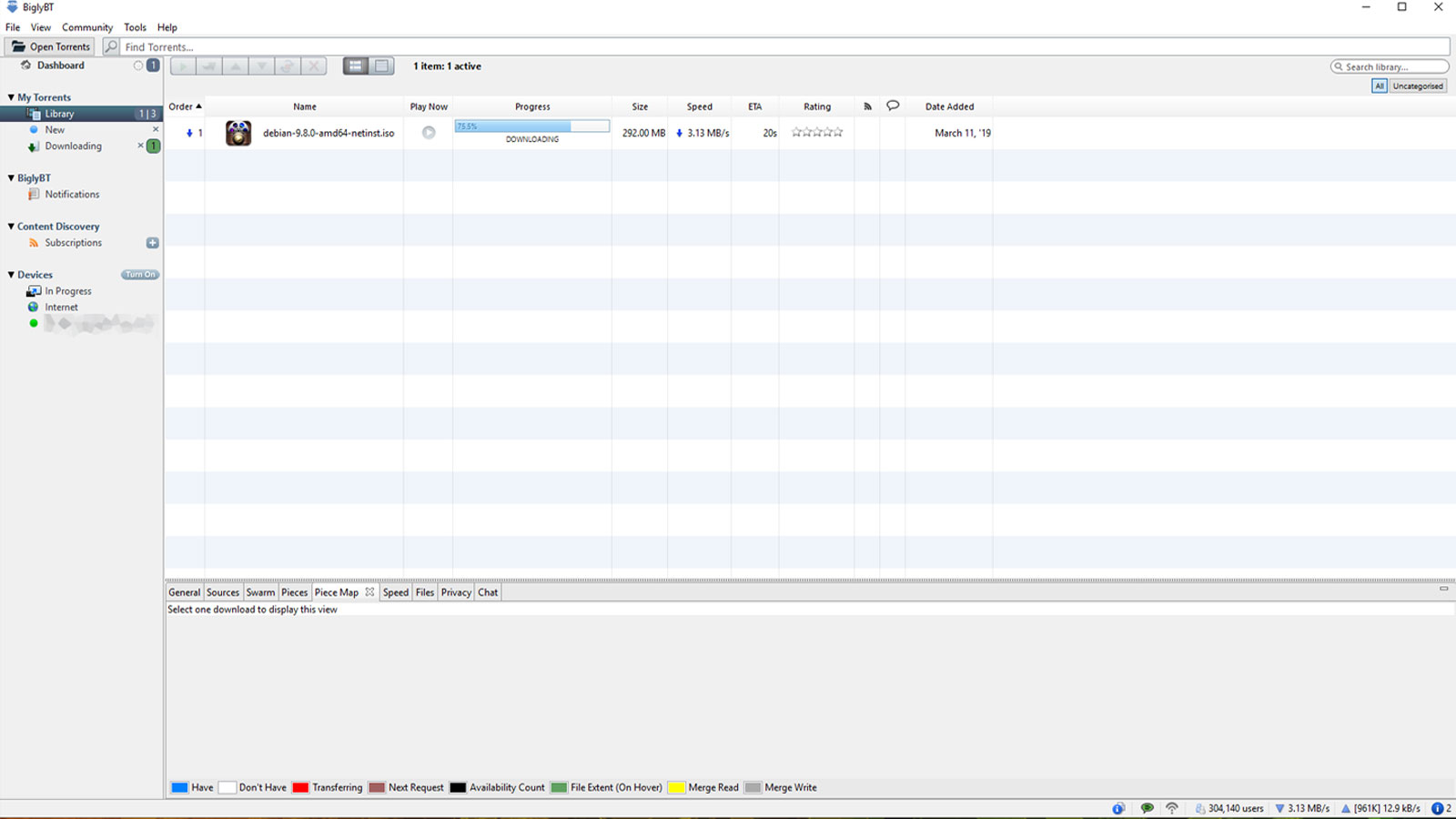Click the Dashboard badge showing 1

(153, 66)
